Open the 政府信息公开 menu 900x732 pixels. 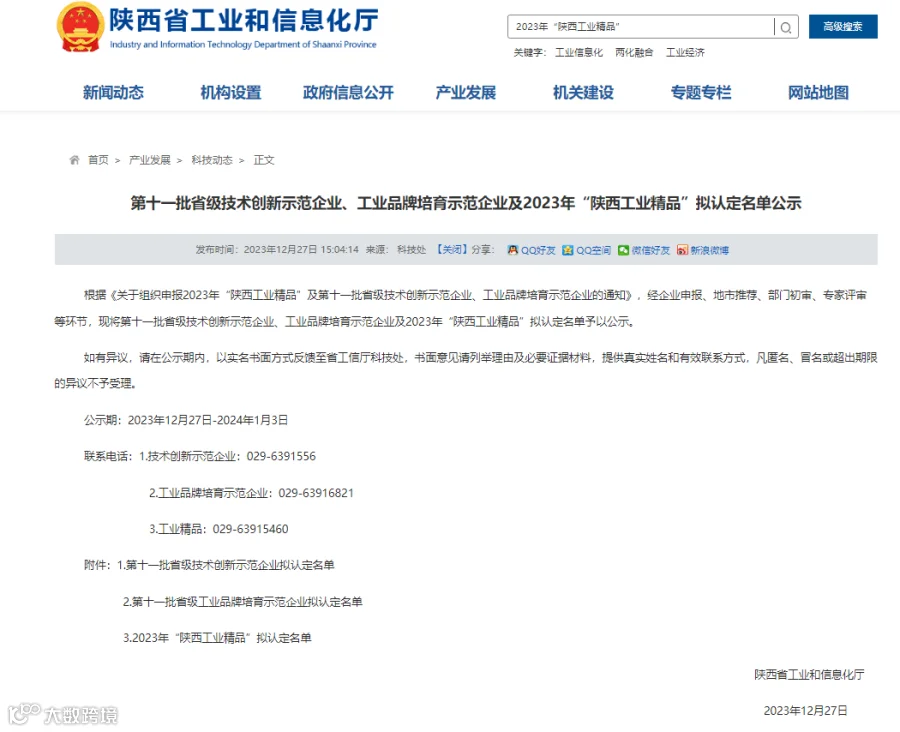point(348,92)
